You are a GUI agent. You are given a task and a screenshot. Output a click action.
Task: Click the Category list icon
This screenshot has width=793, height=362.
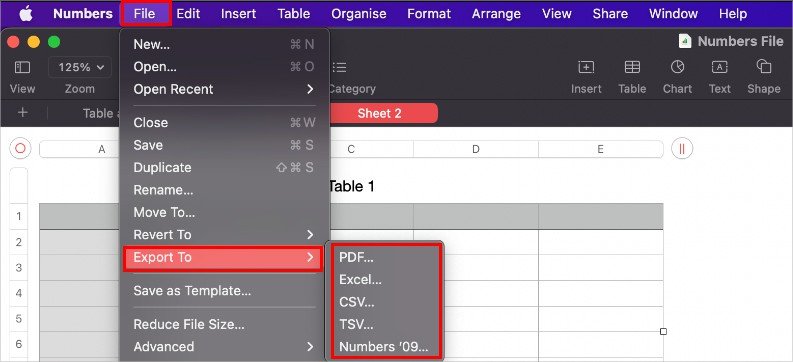click(x=340, y=67)
